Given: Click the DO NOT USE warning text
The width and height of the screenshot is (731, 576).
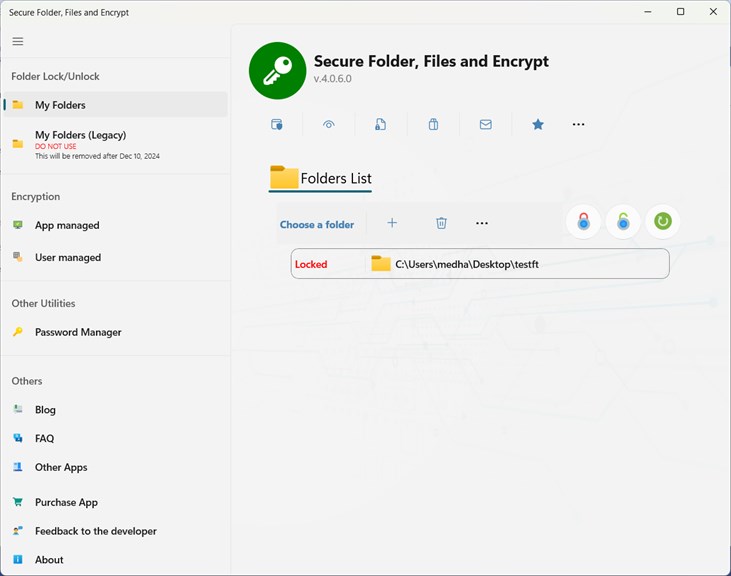Looking at the screenshot, I should click(x=55, y=146).
